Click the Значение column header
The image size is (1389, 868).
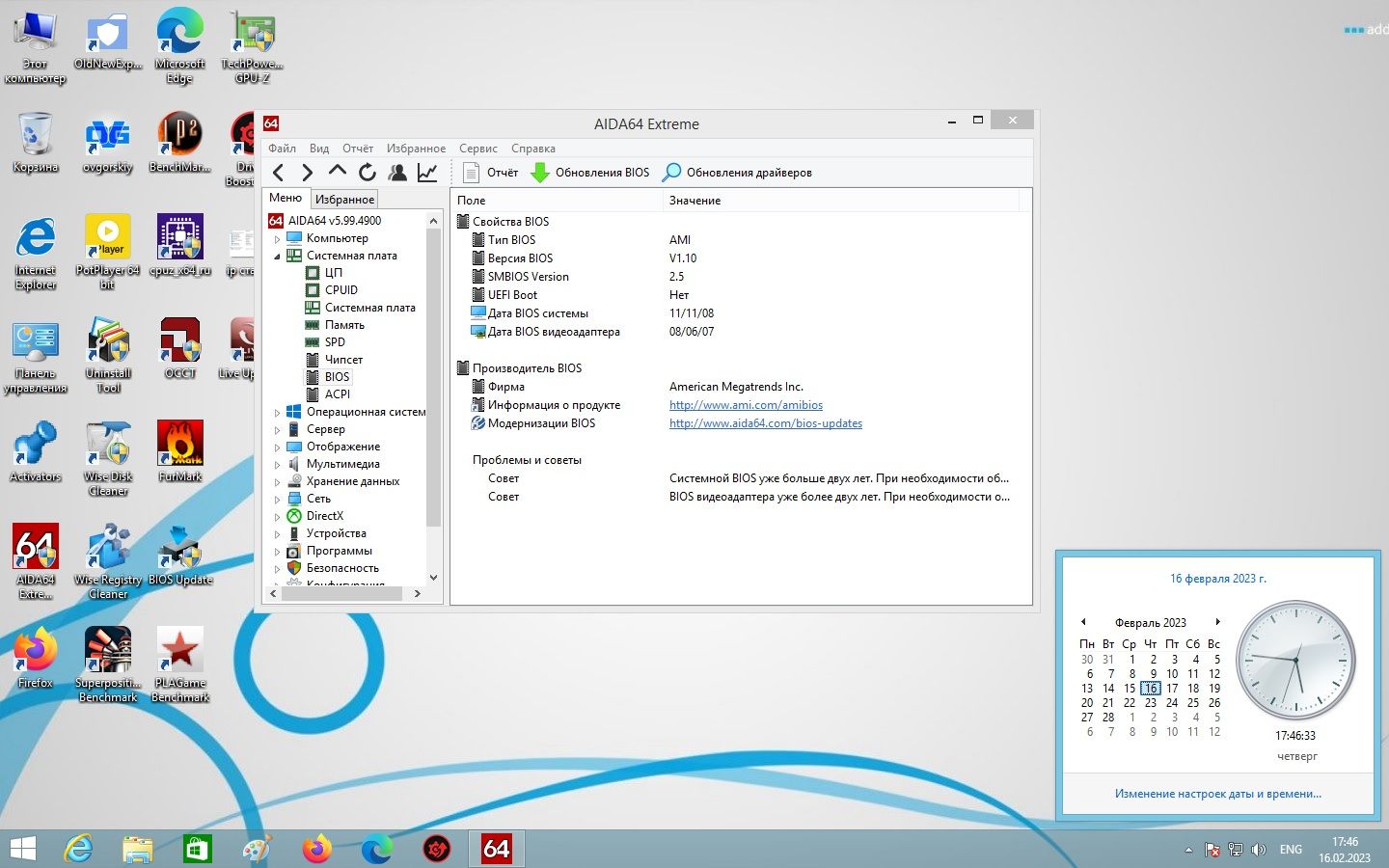click(x=841, y=201)
